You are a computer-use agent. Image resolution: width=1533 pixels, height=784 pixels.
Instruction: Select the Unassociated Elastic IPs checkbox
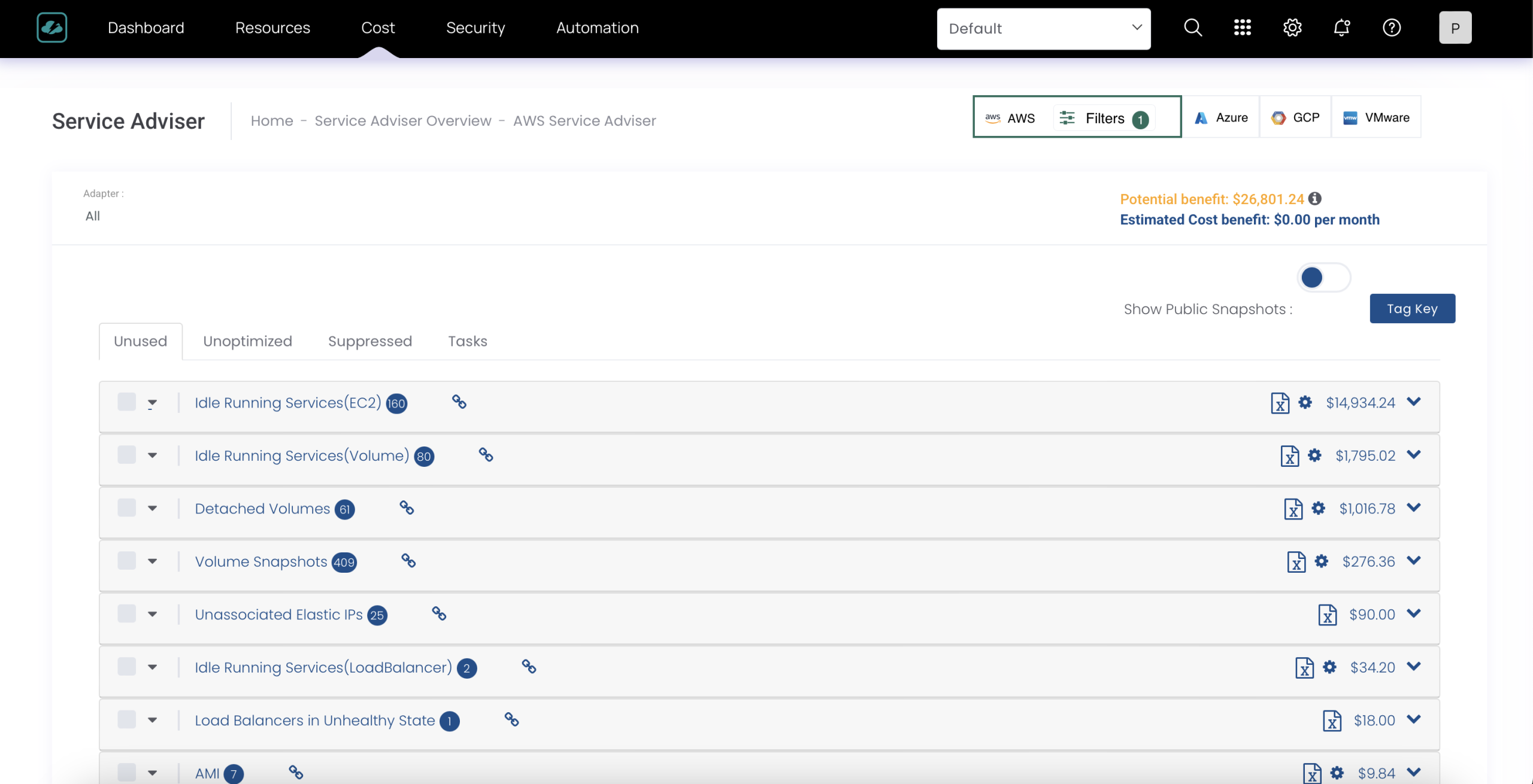(x=126, y=613)
